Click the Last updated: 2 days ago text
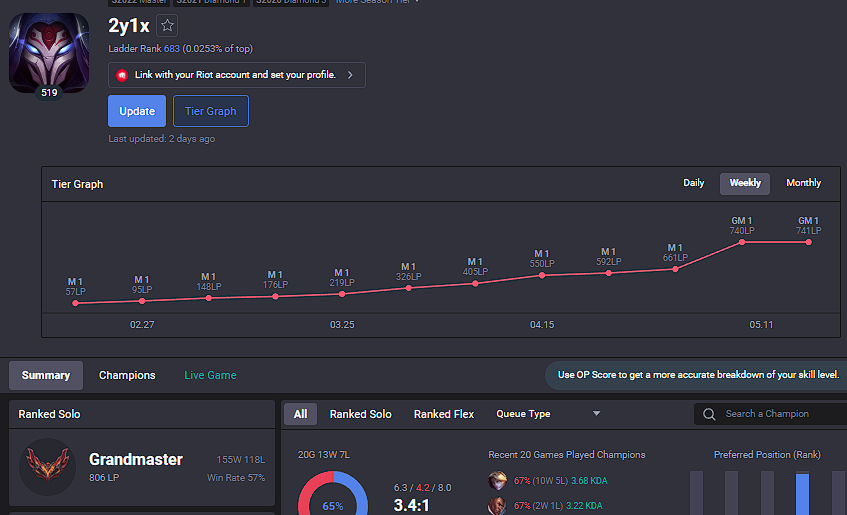 (x=162, y=139)
